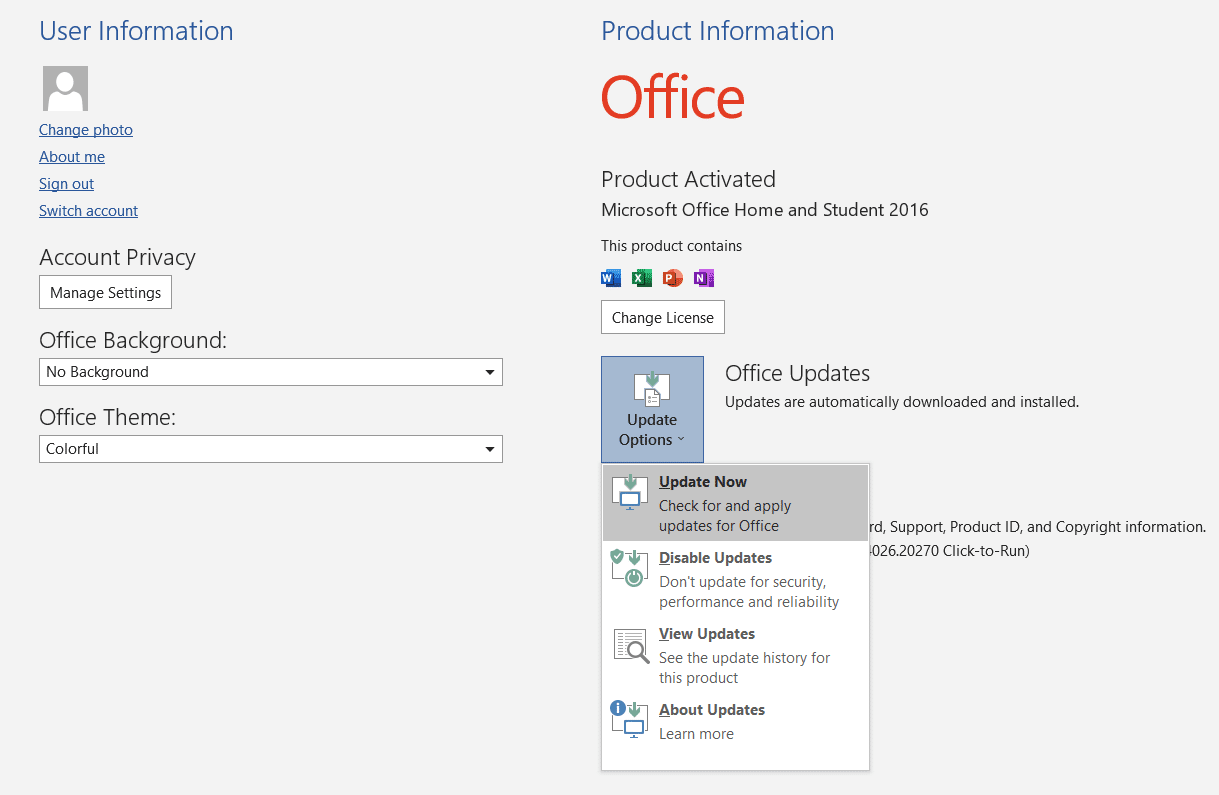The height and width of the screenshot is (795, 1219).
Task: Click the Manage Settings button
Action: tap(105, 292)
